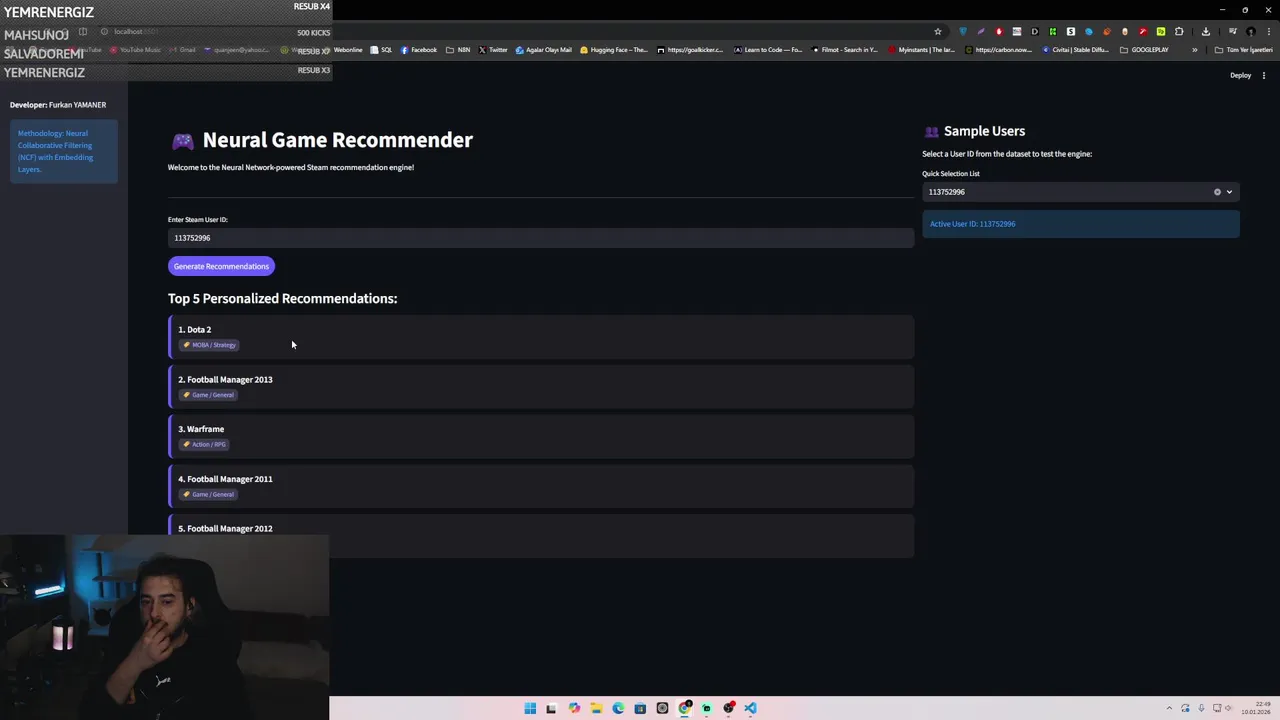Image resolution: width=1280 pixels, height=720 pixels.
Task: Select the Warframe recommendation
Action: (541, 436)
